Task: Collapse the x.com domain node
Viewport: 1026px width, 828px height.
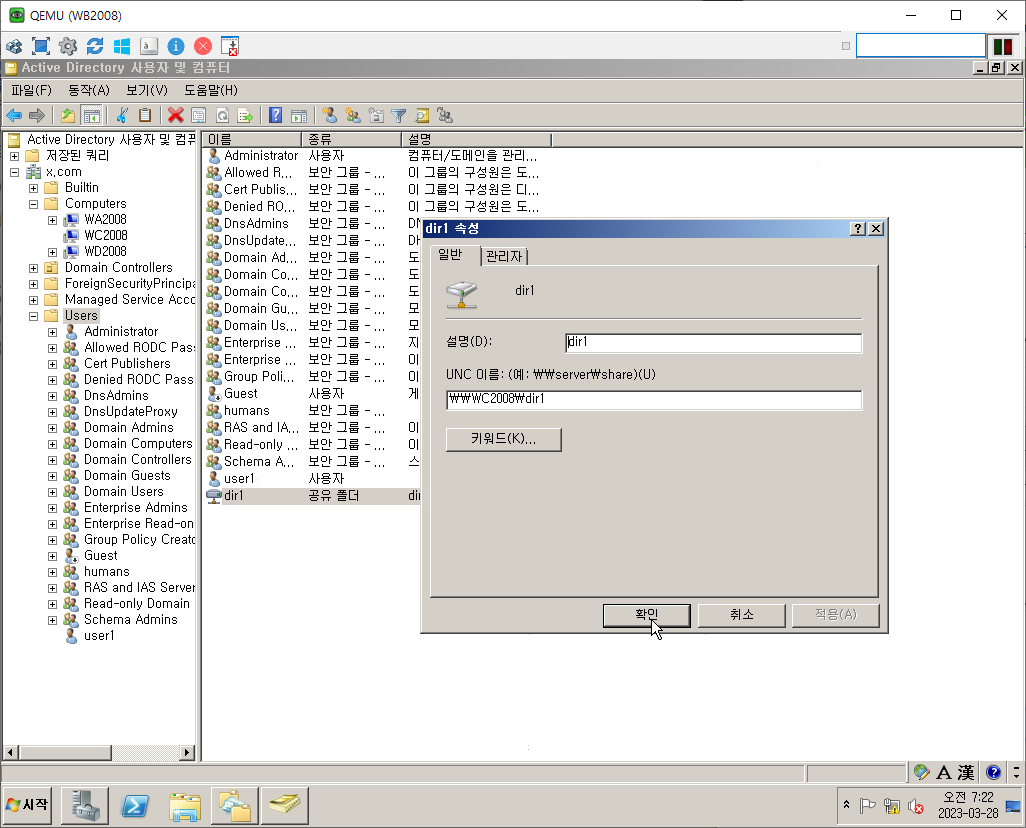Action: pyautogui.click(x=14, y=173)
